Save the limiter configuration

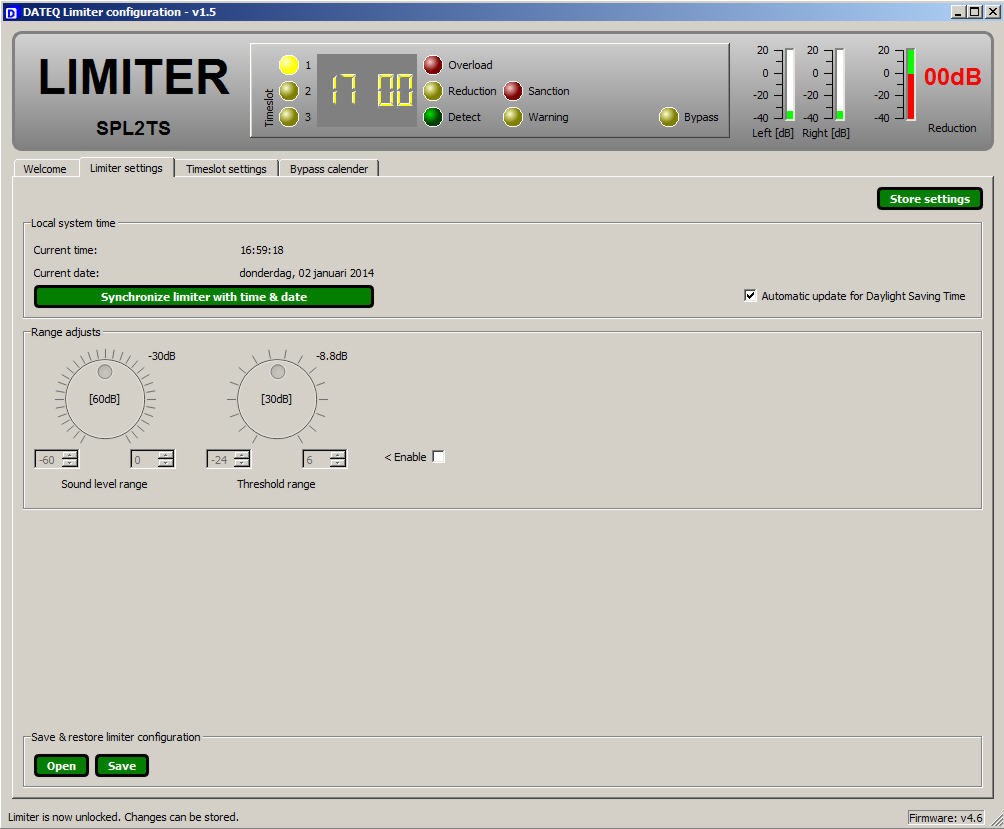click(122, 766)
